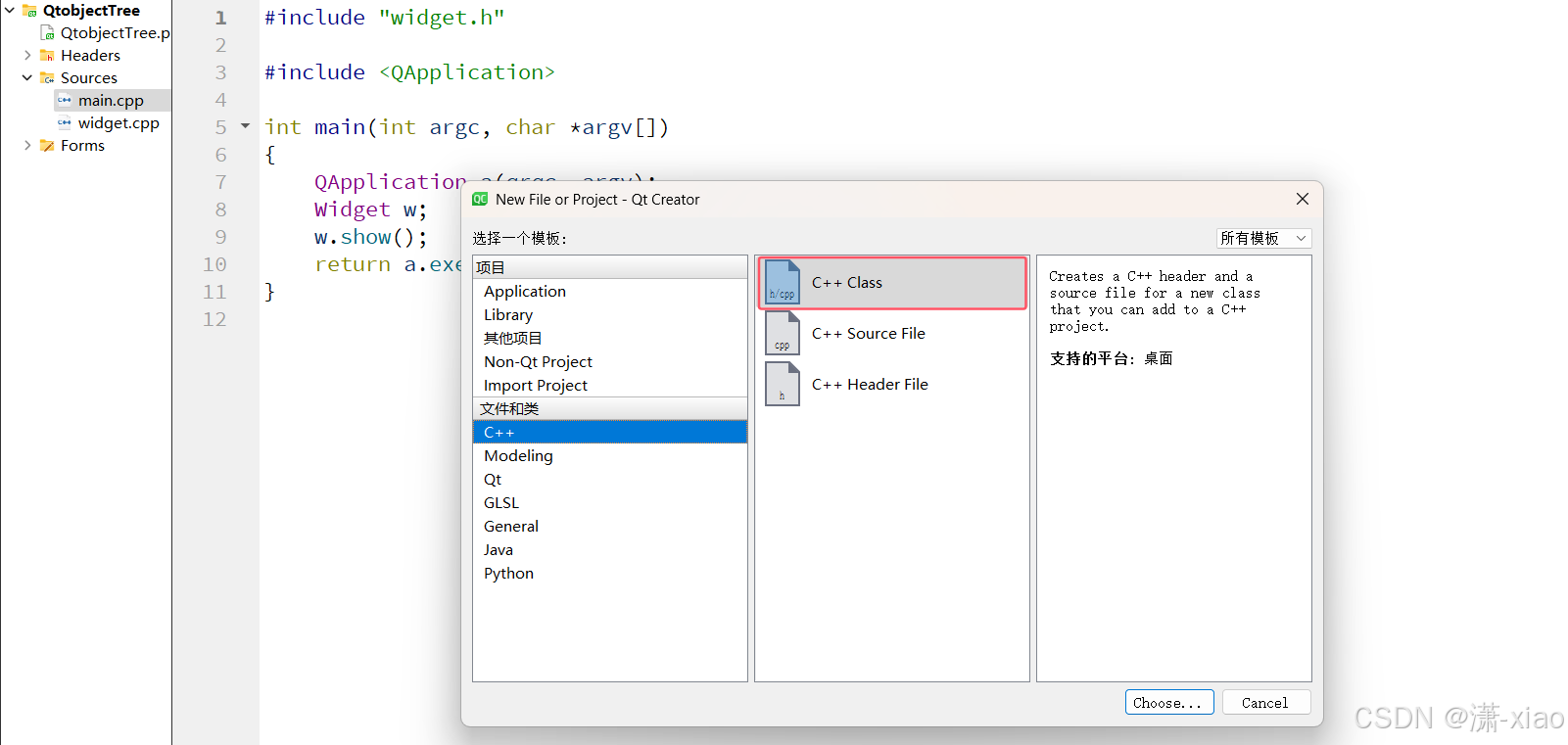1568x745 pixels.
Task: Choose the C++ Header File label
Action: pyautogui.click(x=870, y=384)
